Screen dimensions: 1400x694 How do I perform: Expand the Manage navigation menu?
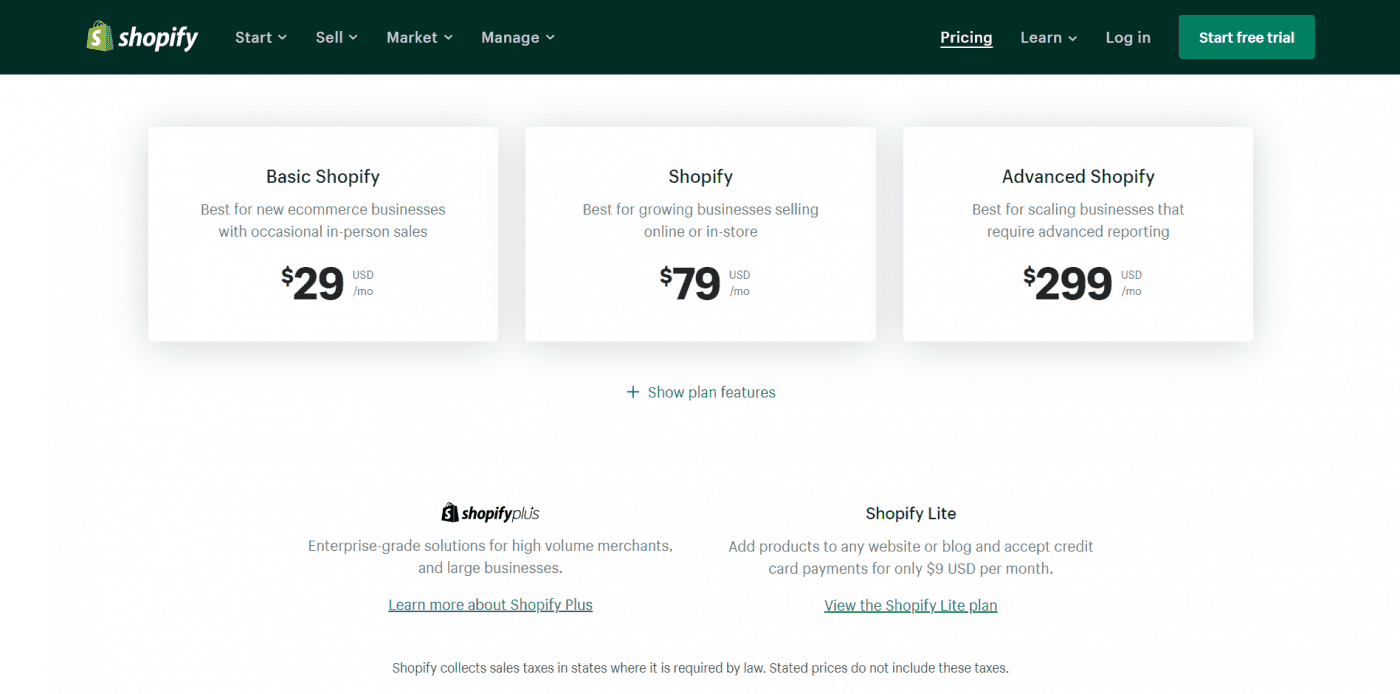coord(518,37)
